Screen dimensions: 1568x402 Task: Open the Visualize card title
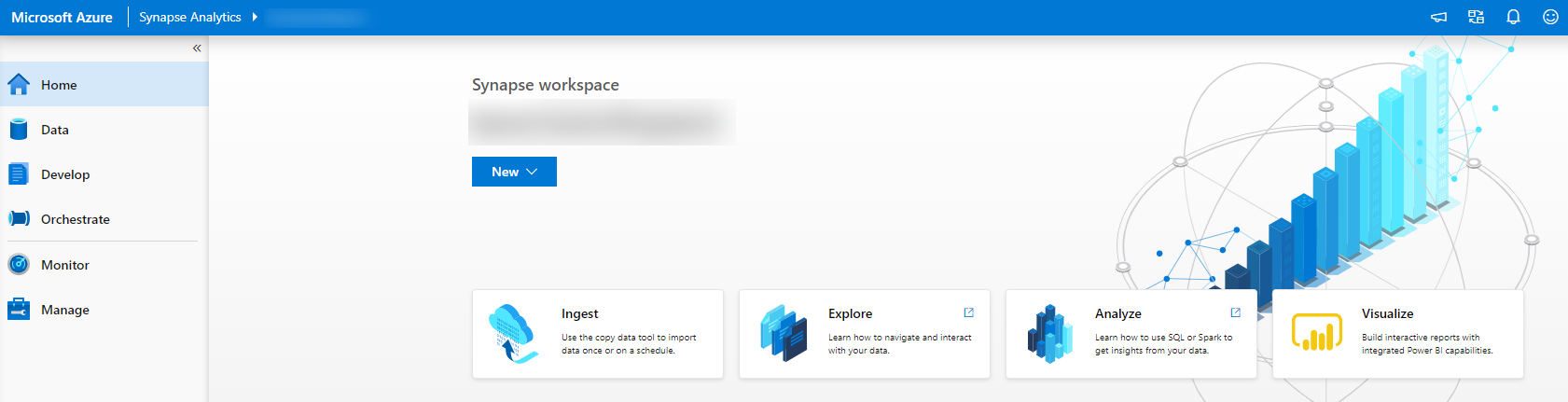[1388, 313]
